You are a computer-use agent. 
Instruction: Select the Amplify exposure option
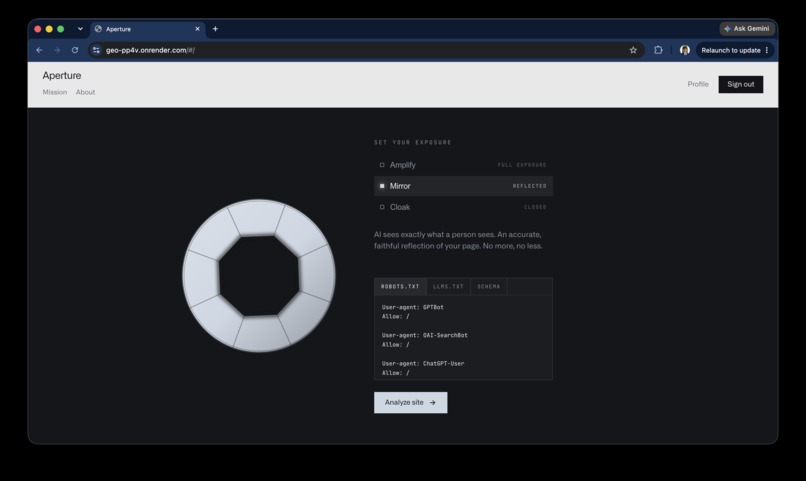point(463,165)
